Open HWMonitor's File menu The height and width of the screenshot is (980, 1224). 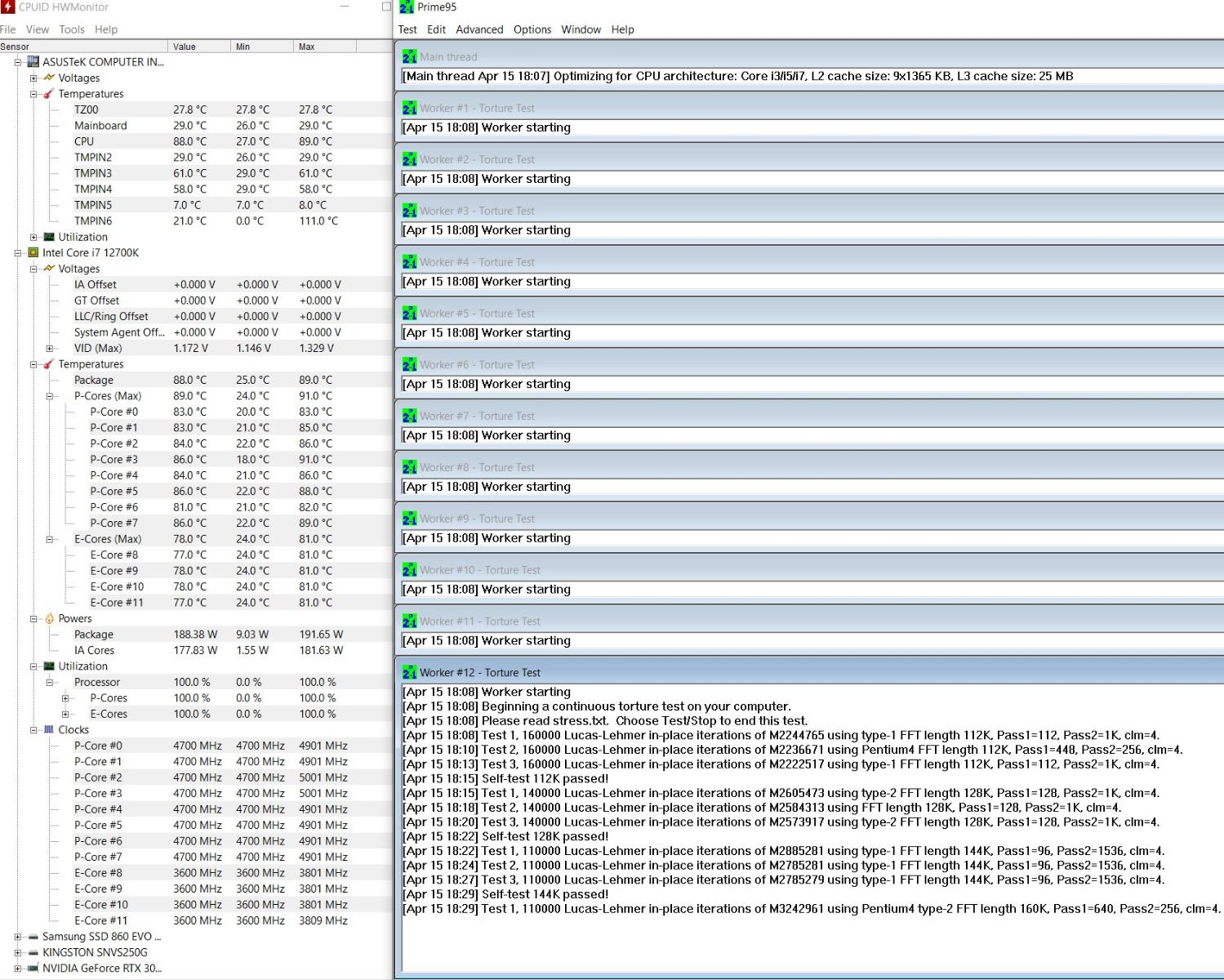pos(8,29)
